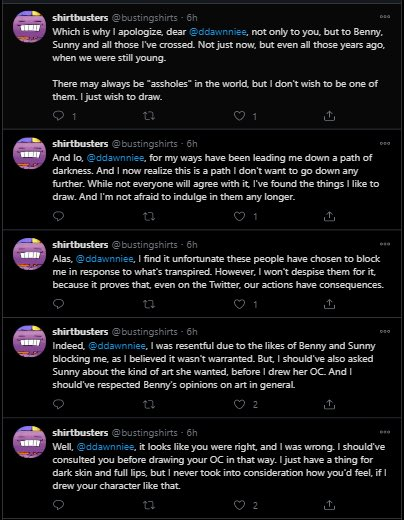Reply to the 'Which is why I apologize' tweet
Screen dimensions: 404x520
point(59,116)
